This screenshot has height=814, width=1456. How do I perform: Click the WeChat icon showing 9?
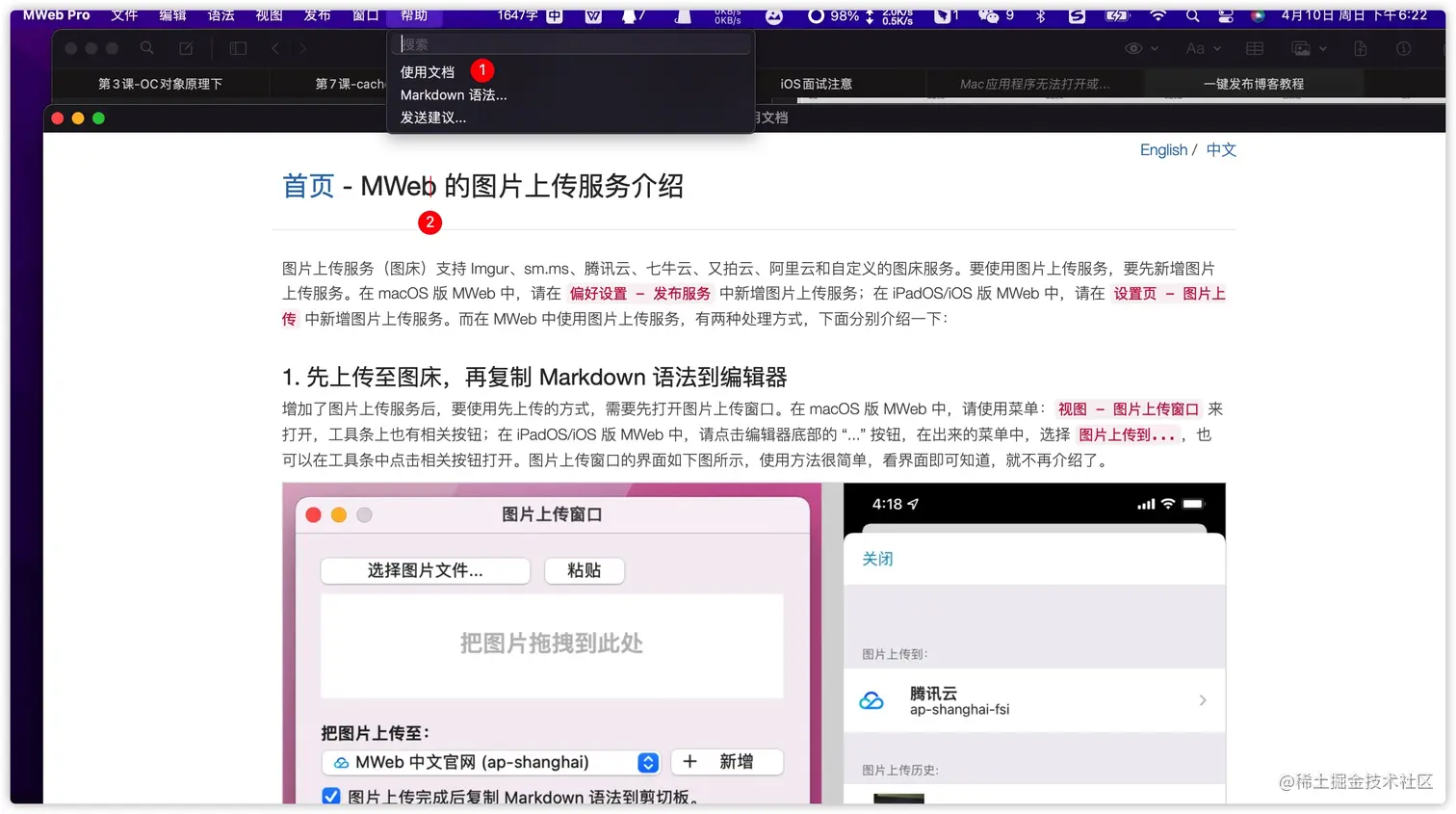point(996,15)
